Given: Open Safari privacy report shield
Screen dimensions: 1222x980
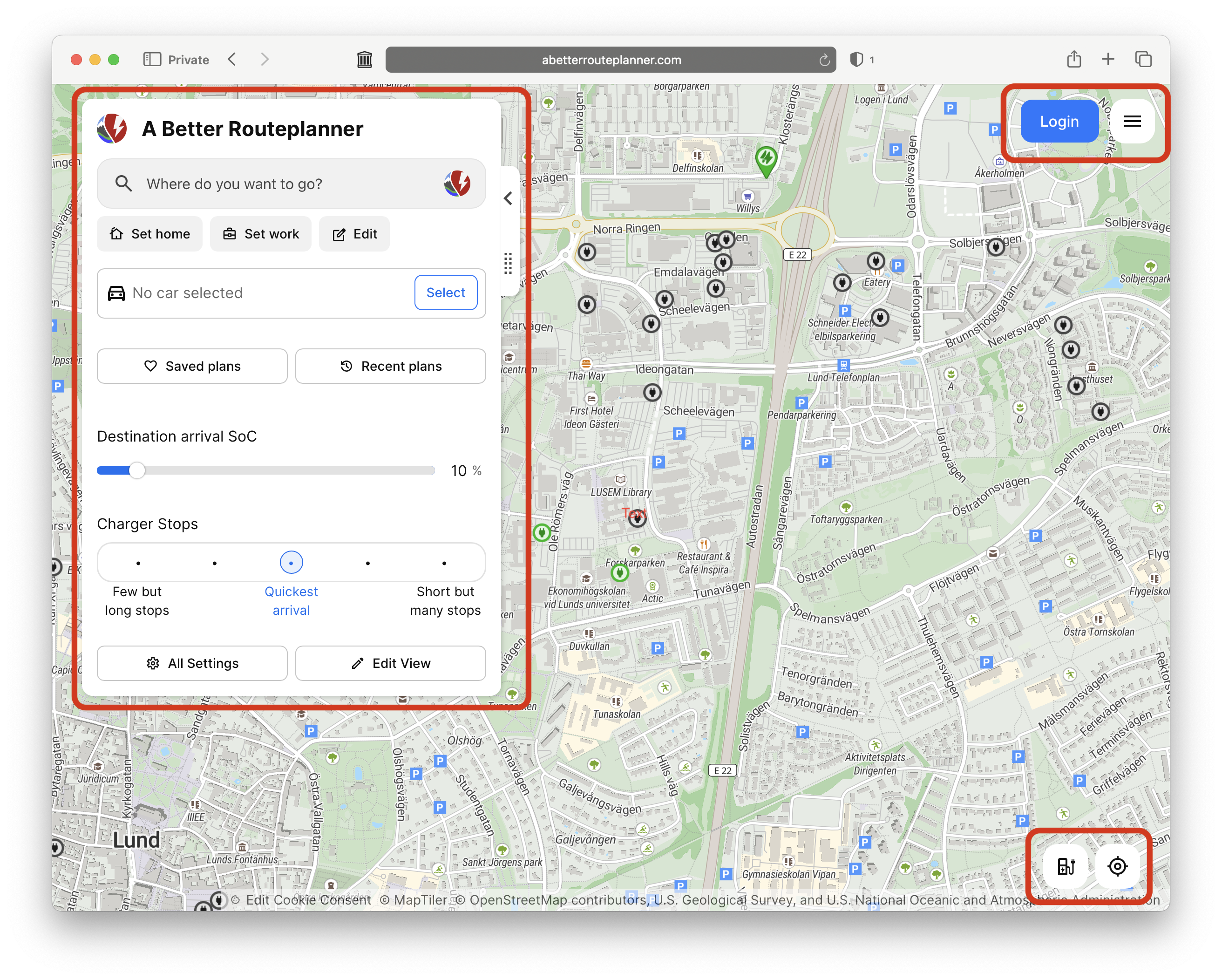Looking at the screenshot, I should tap(856, 60).
